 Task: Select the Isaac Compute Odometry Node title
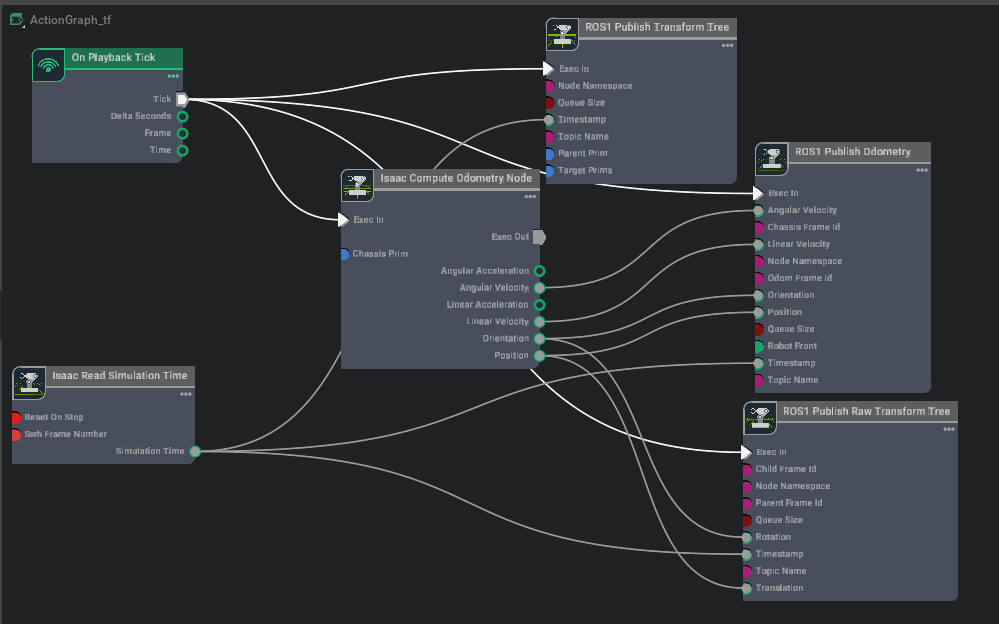coord(456,178)
